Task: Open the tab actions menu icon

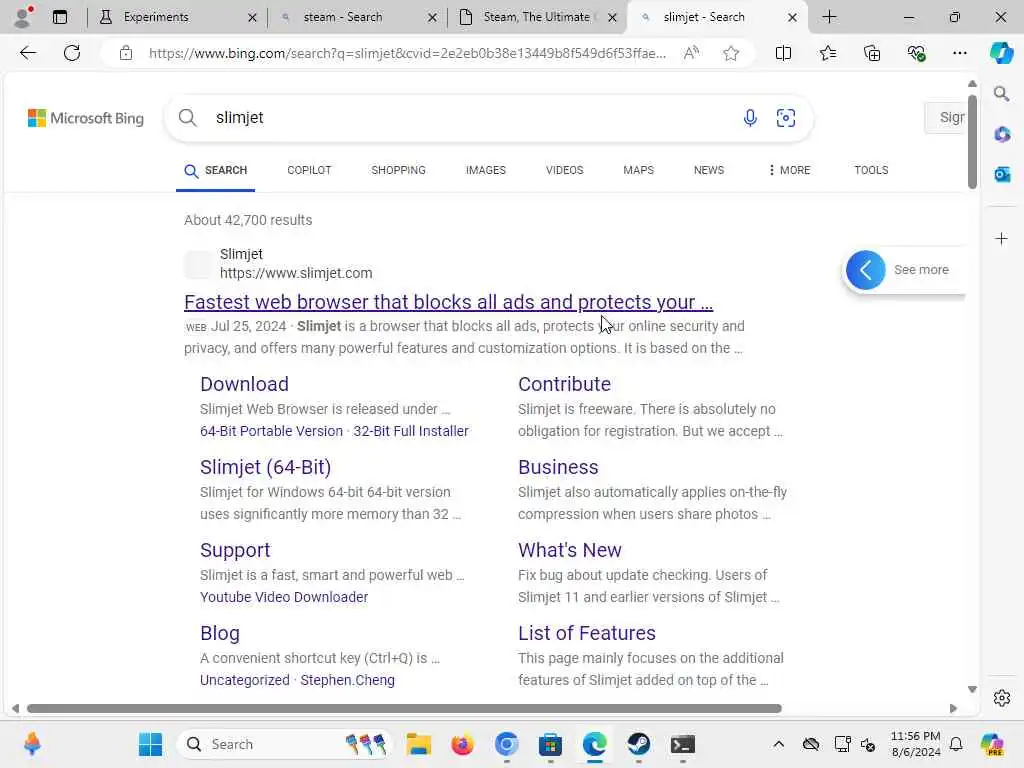Action: point(59,17)
